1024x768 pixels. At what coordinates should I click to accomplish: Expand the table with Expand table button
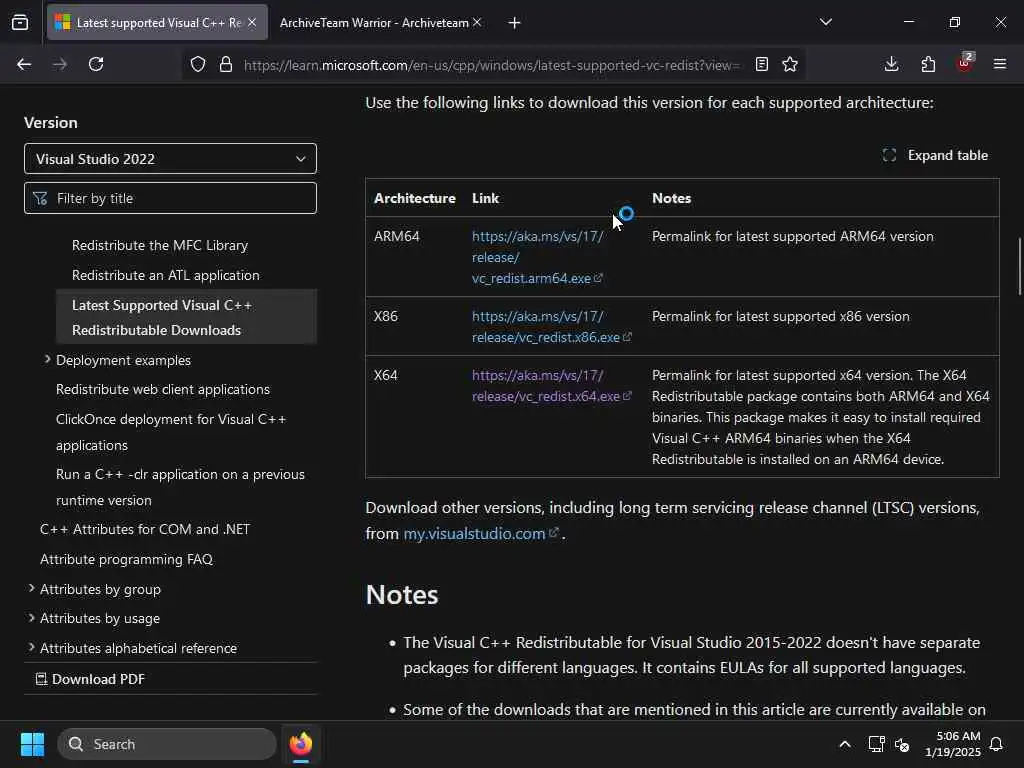(x=935, y=155)
